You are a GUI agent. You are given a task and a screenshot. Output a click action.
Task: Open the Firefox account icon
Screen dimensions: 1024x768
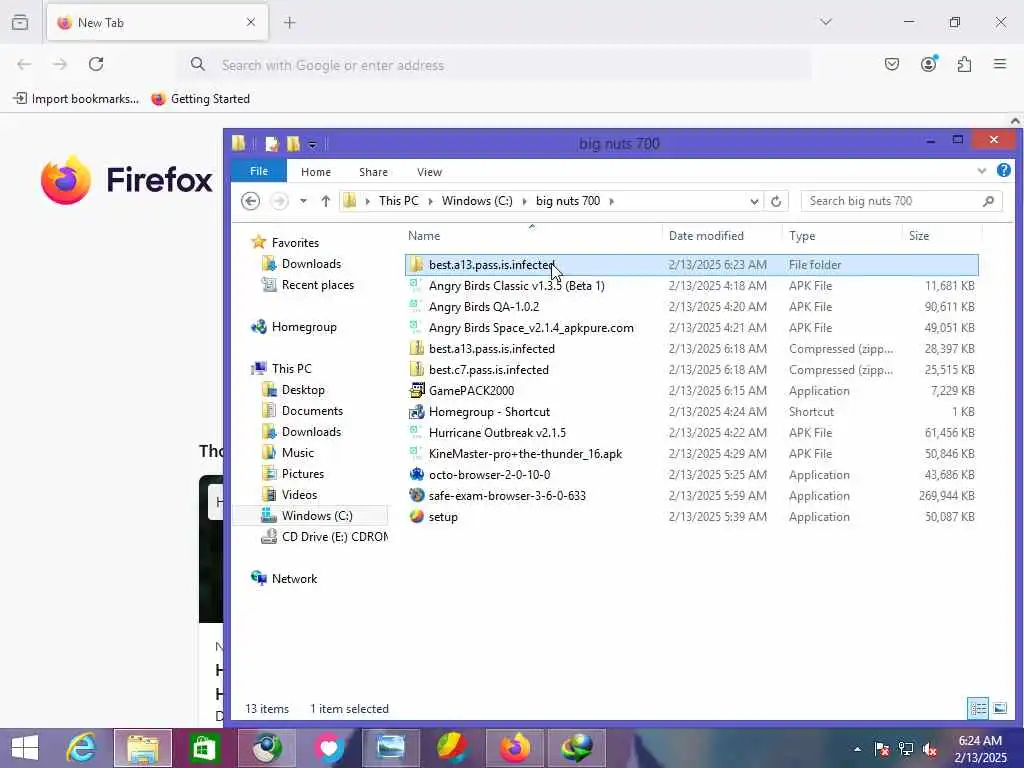click(929, 63)
